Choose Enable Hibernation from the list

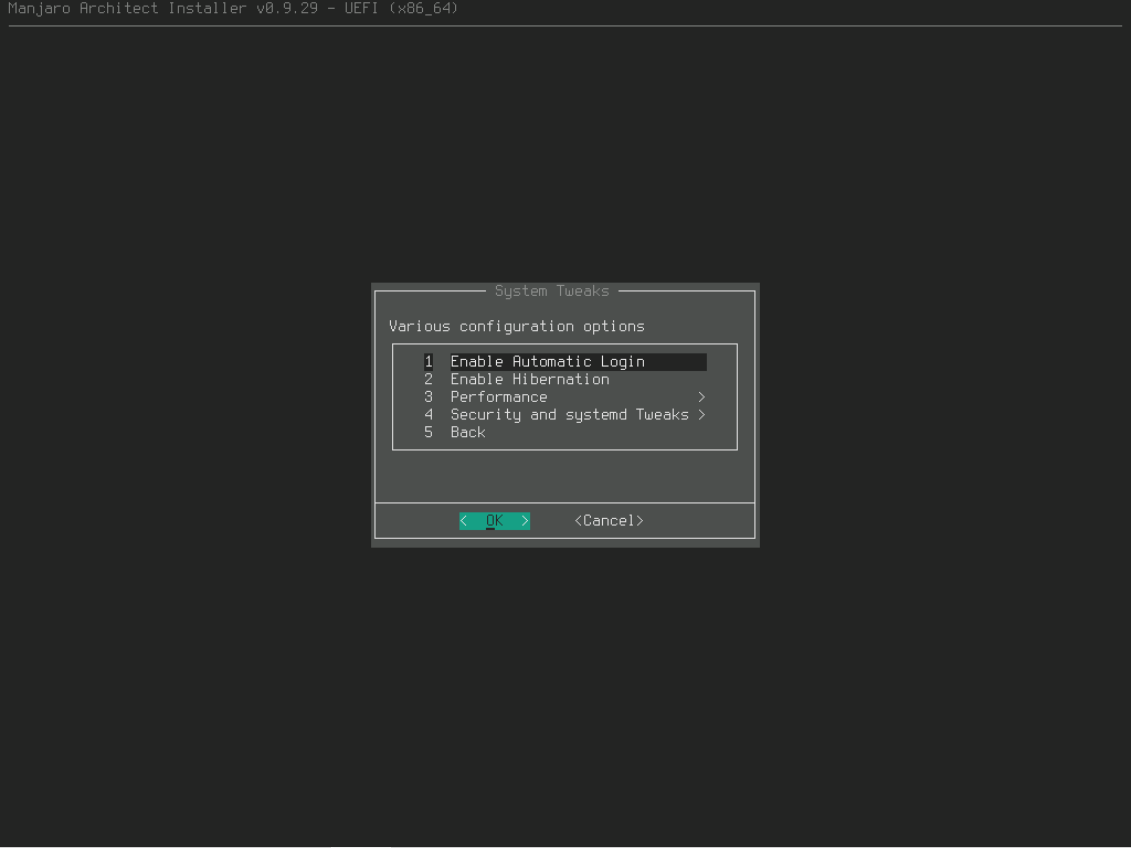[x=529, y=380]
